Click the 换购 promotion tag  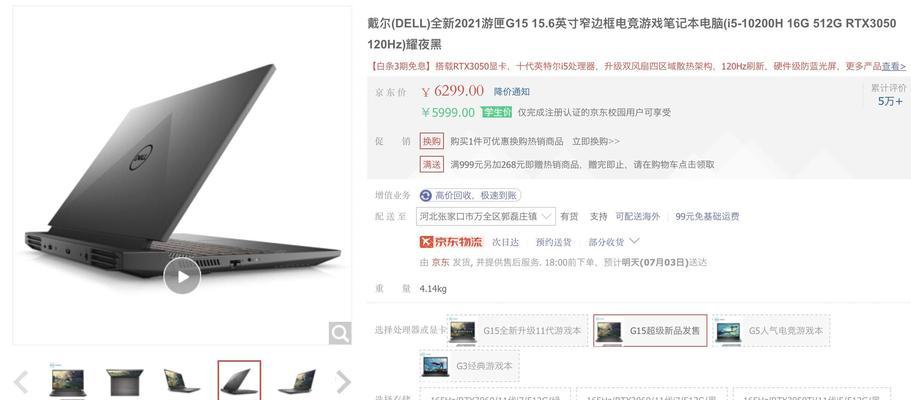pyautogui.click(x=432, y=141)
